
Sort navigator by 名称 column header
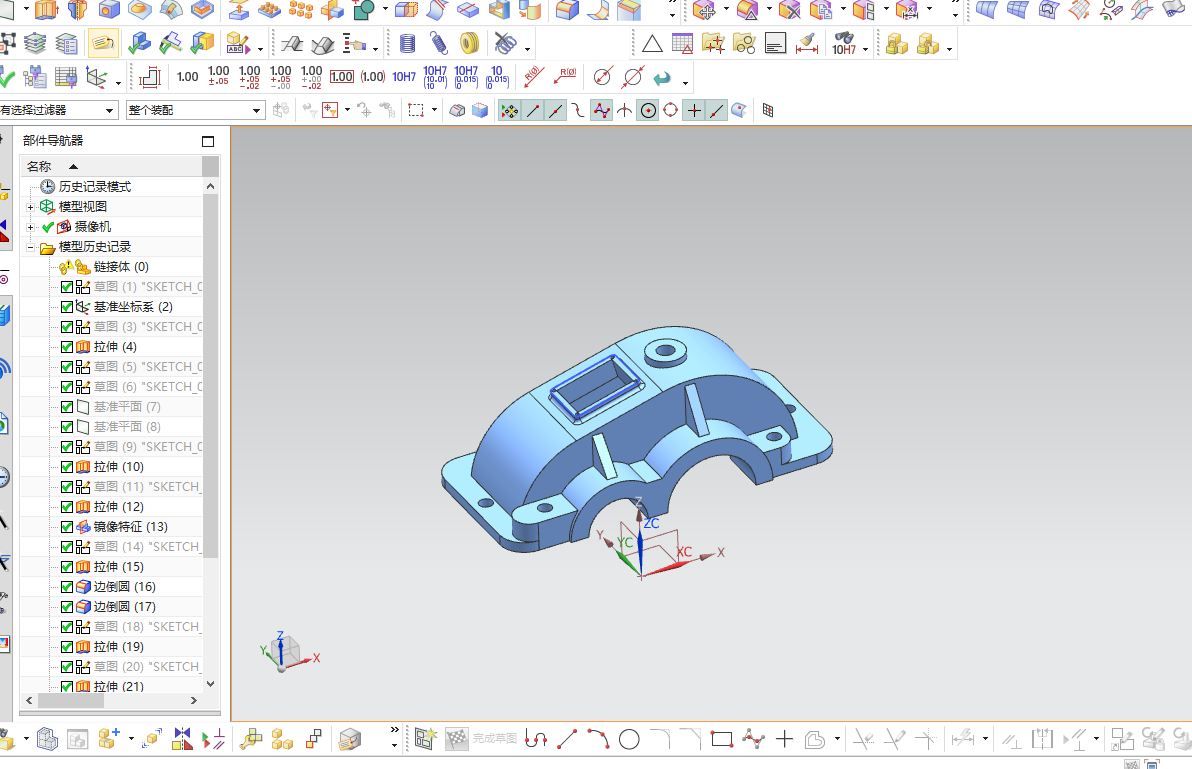pyautogui.click(x=112, y=166)
